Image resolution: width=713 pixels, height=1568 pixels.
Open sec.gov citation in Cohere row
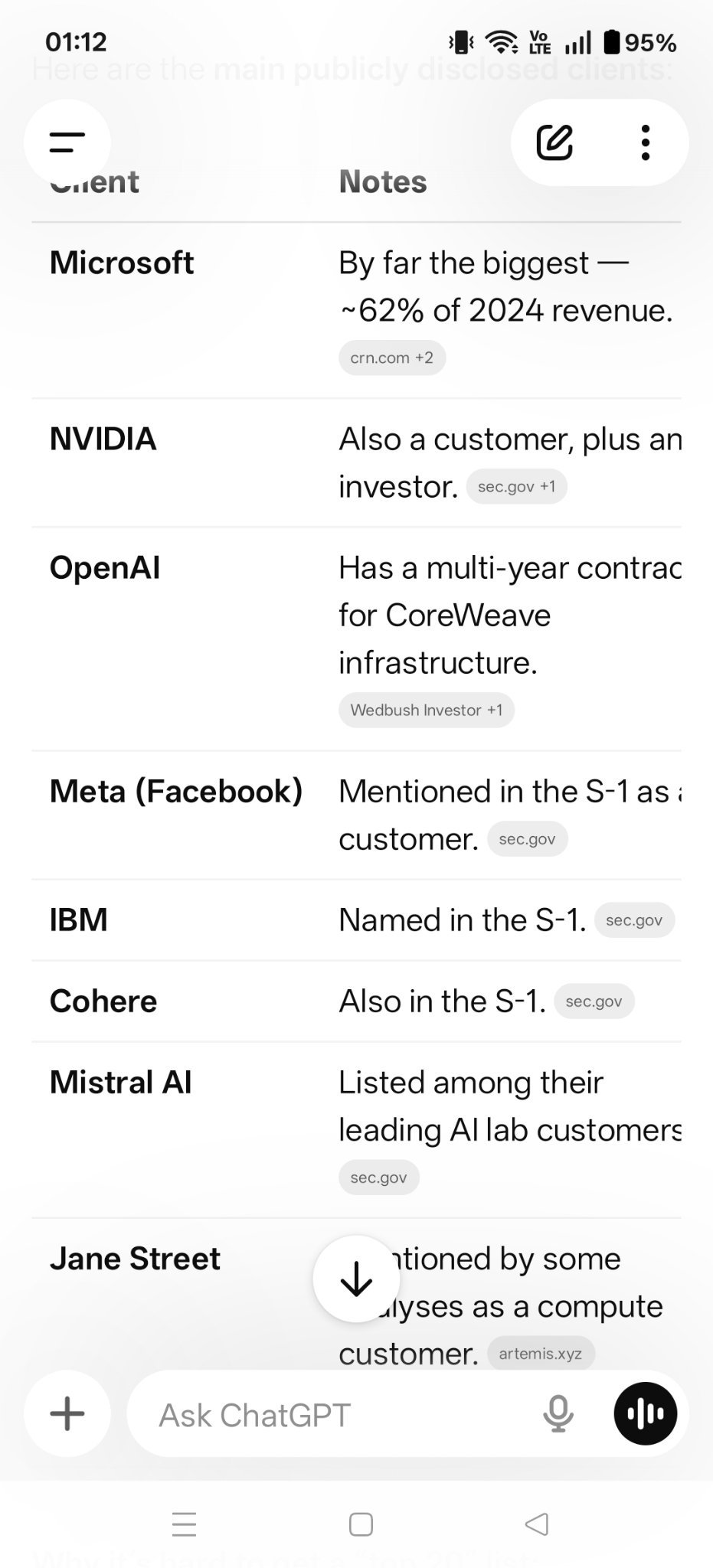594,1001
